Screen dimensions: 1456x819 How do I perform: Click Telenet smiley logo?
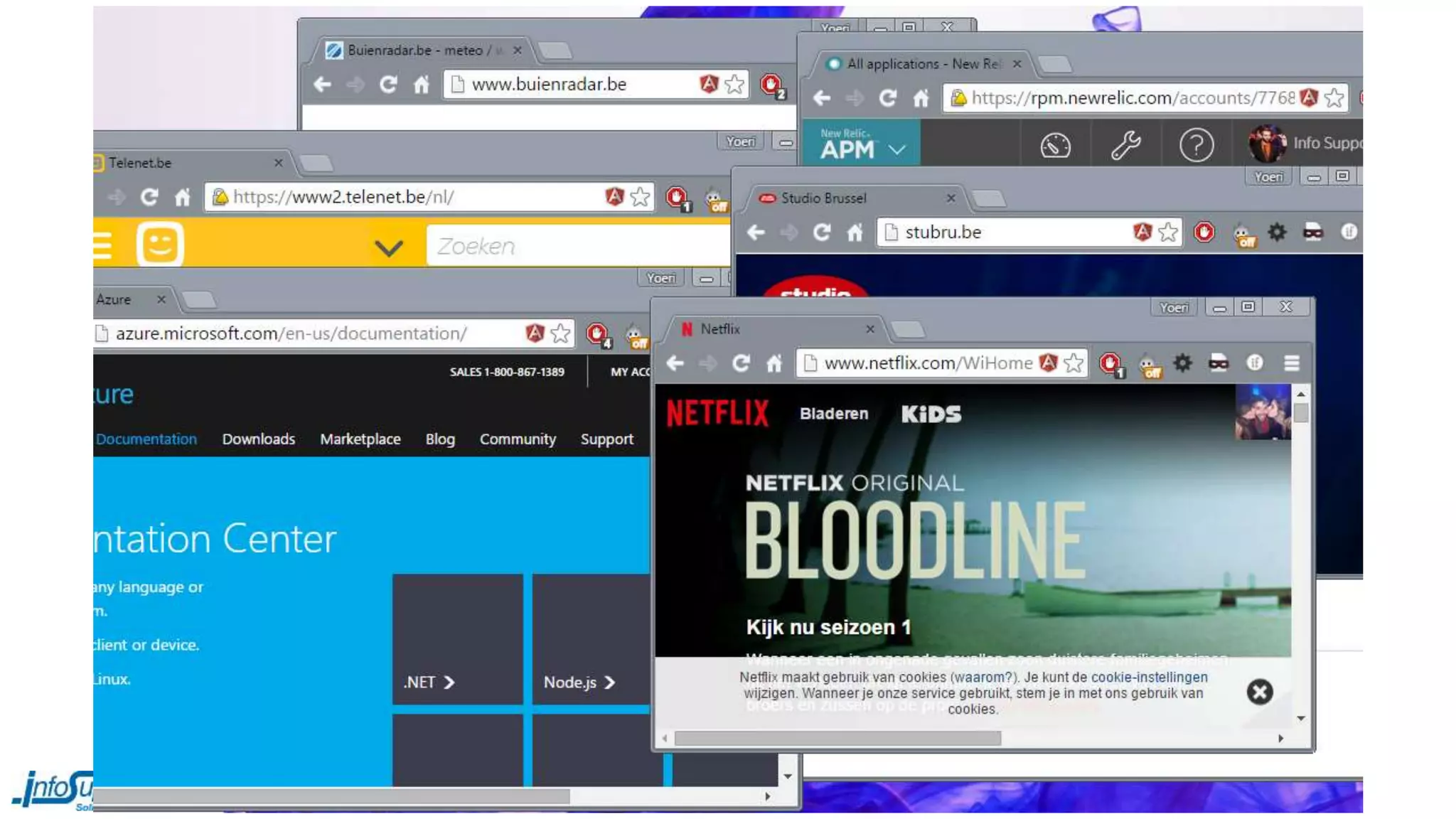160,245
